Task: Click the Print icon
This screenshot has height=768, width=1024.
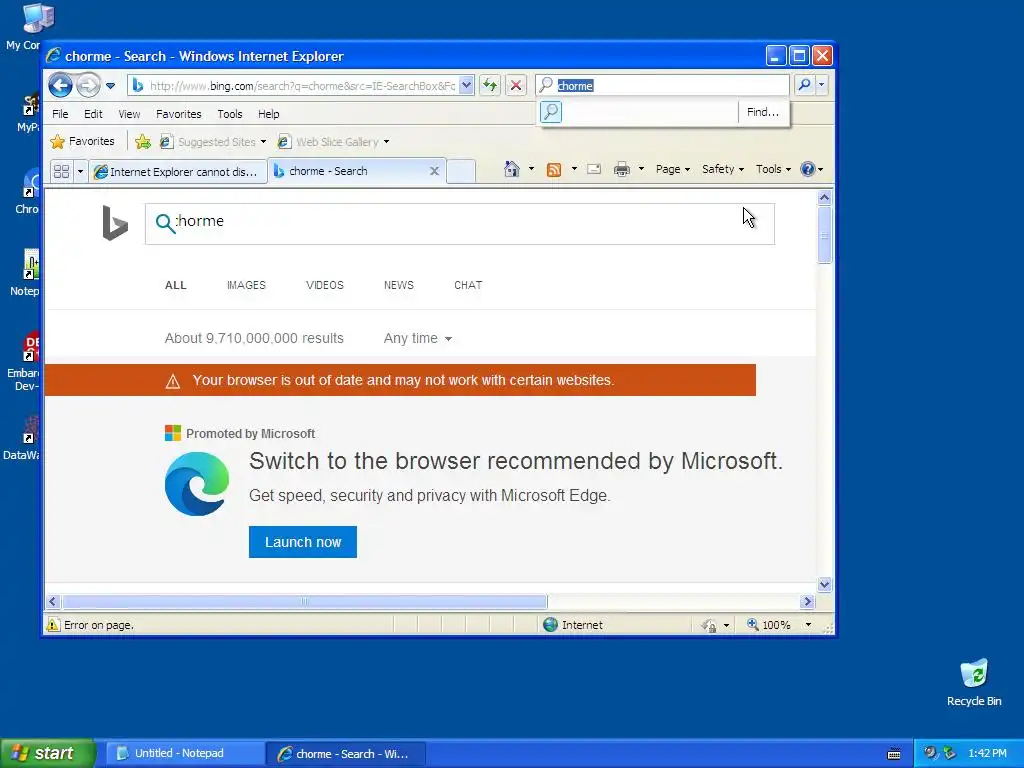Action: click(x=622, y=170)
